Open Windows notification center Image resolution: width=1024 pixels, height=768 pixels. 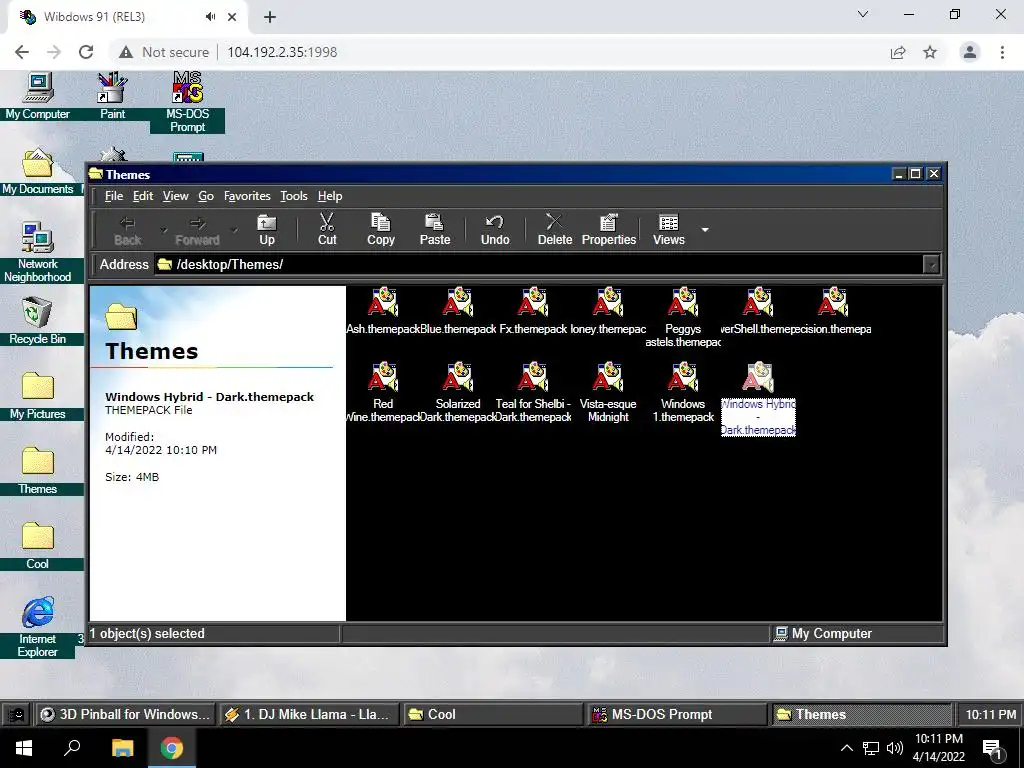pyautogui.click(x=992, y=748)
